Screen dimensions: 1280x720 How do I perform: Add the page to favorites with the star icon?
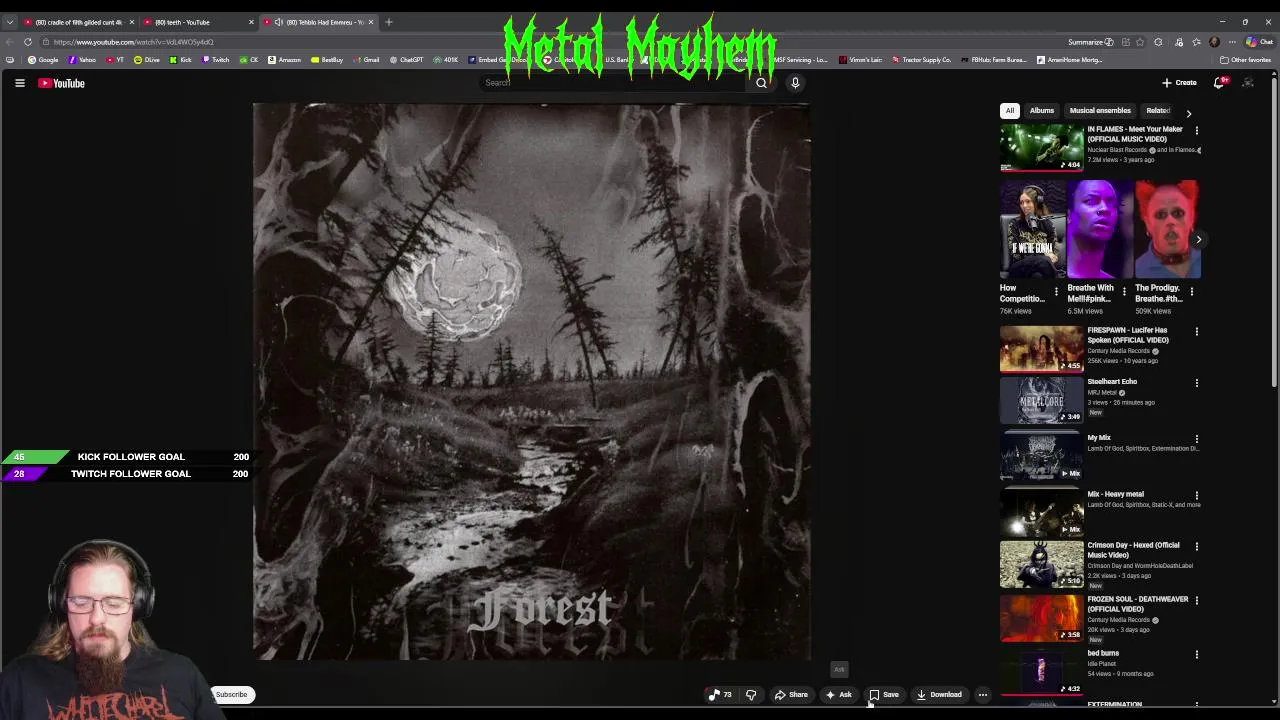point(1140,42)
